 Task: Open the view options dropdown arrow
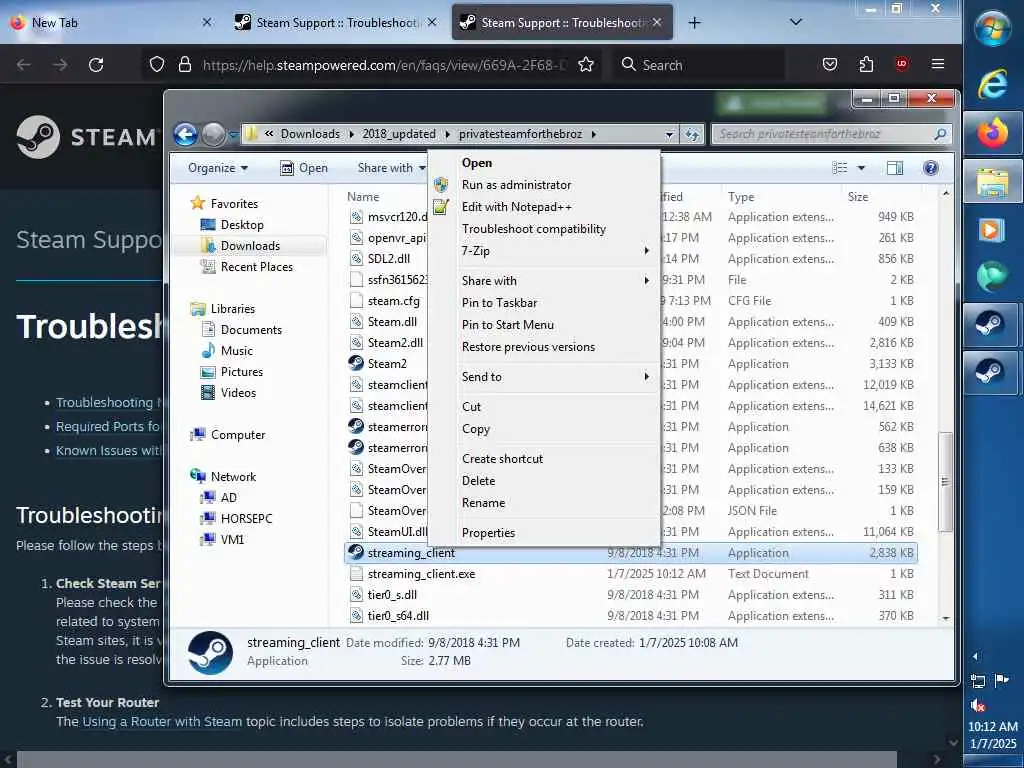[x=861, y=168]
